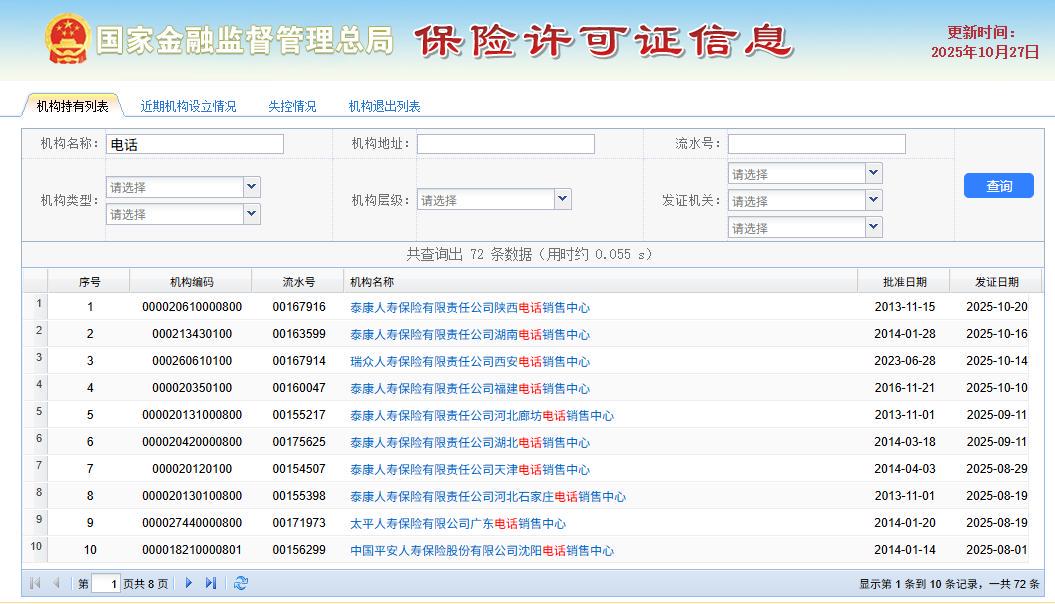Go to the first page of results
The height and width of the screenshot is (604, 1055).
35,583
